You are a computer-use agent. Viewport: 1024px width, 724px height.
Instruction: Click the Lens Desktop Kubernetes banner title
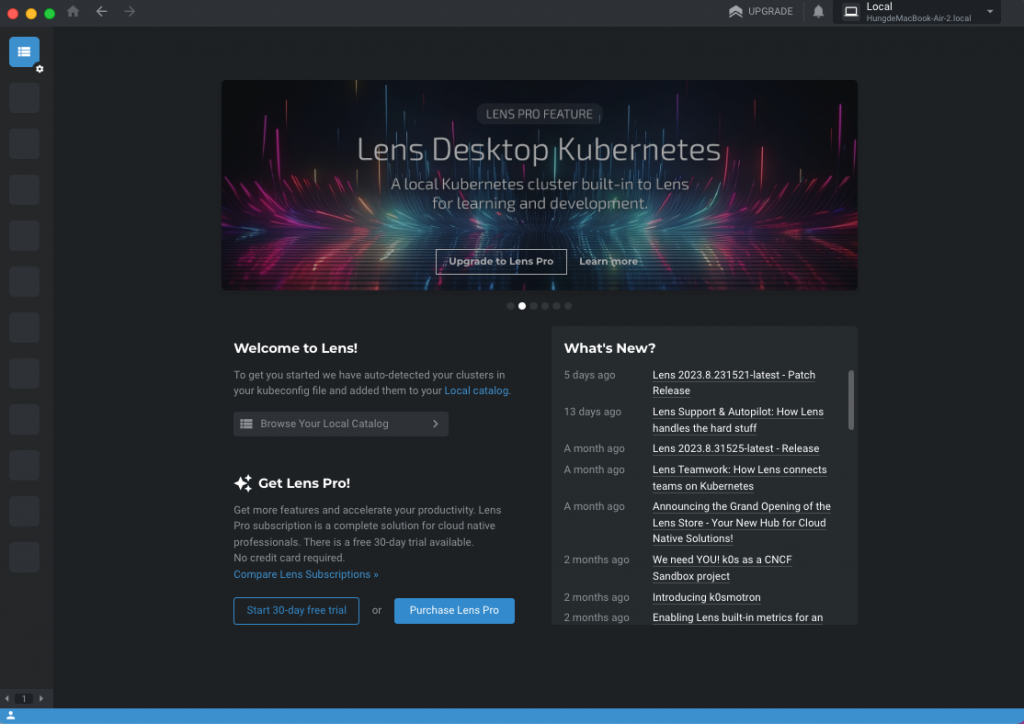539,150
